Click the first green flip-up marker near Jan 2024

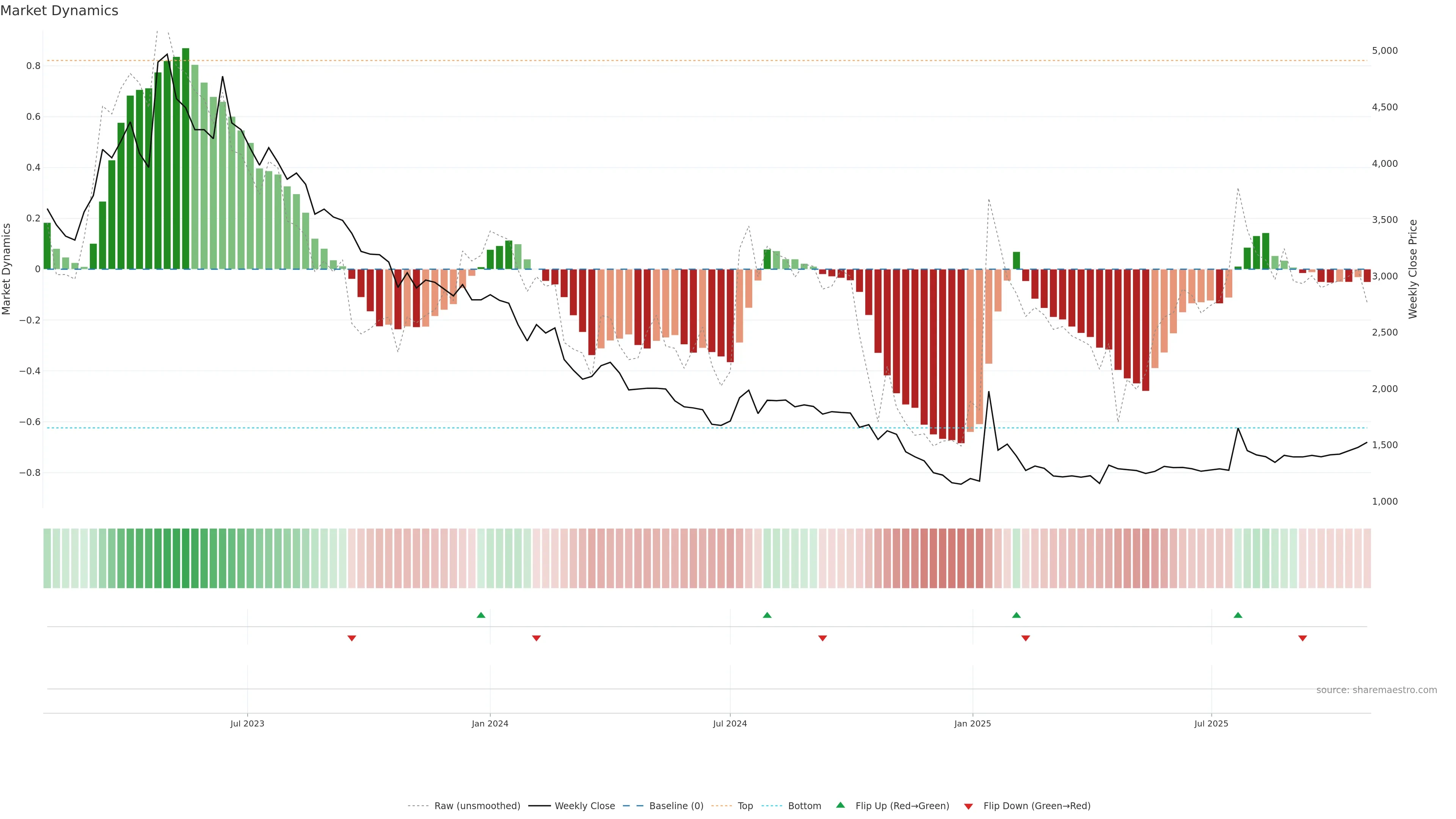(481, 615)
